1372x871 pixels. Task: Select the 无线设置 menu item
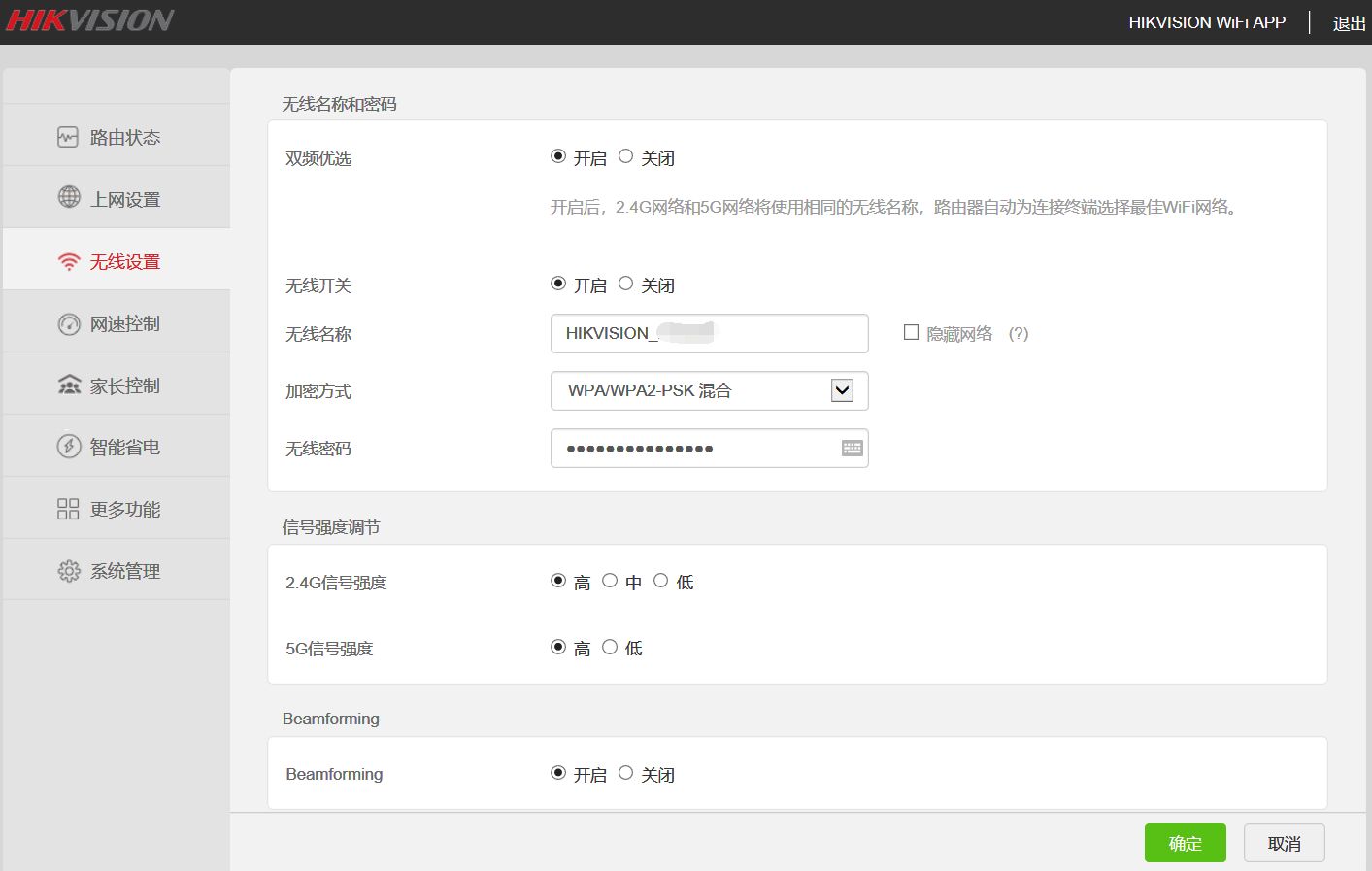pyautogui.click(x=117, y=259)
